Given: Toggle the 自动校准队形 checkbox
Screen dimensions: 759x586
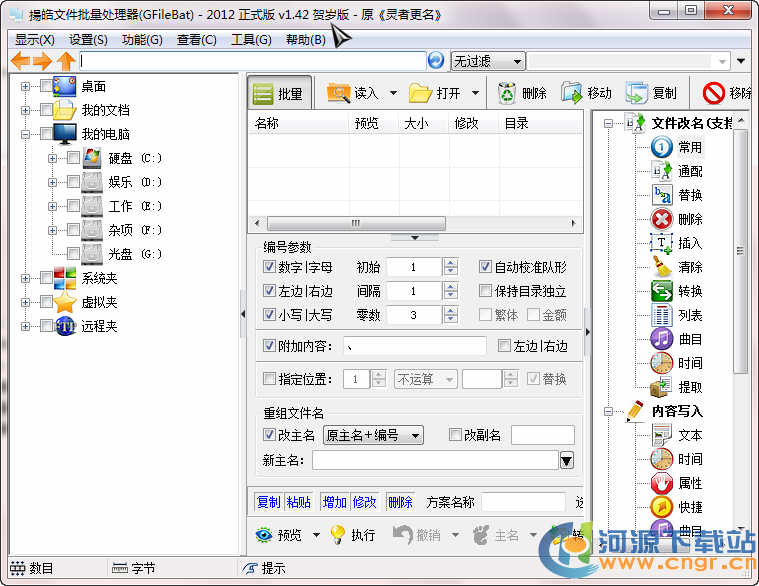Looking at the screenshot, I should click(486, 267).
